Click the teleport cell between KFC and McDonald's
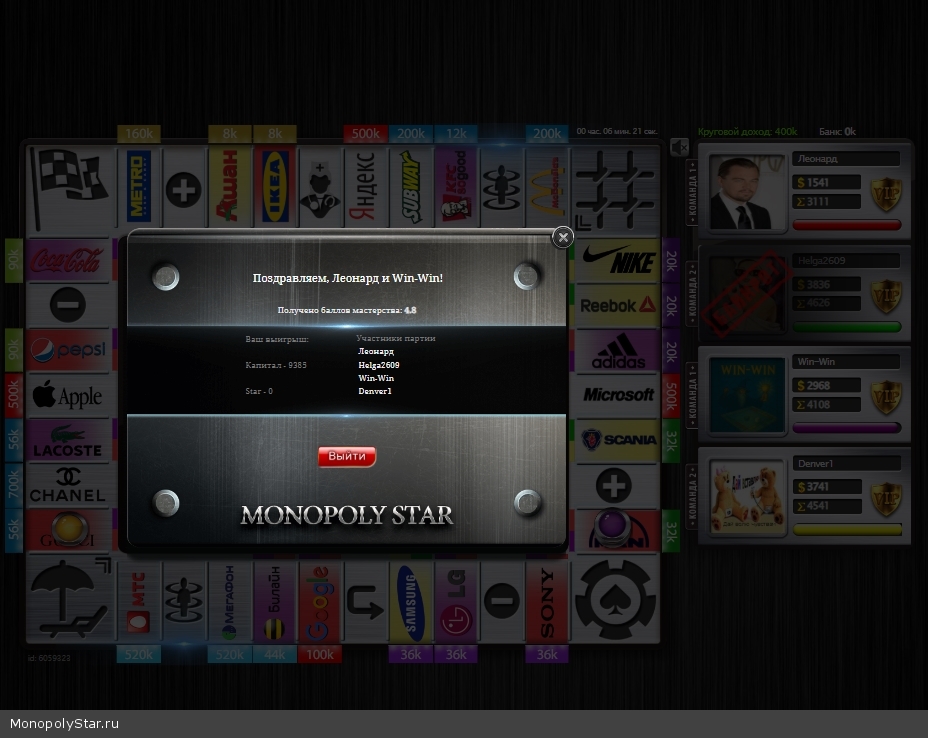 [502, 187]
